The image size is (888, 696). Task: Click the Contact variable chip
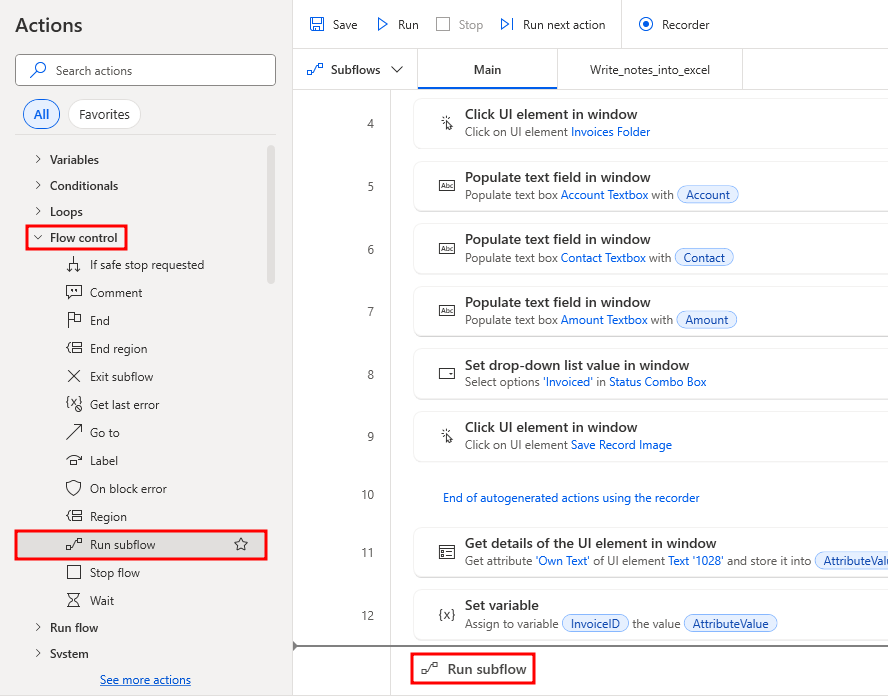[704, 258]
